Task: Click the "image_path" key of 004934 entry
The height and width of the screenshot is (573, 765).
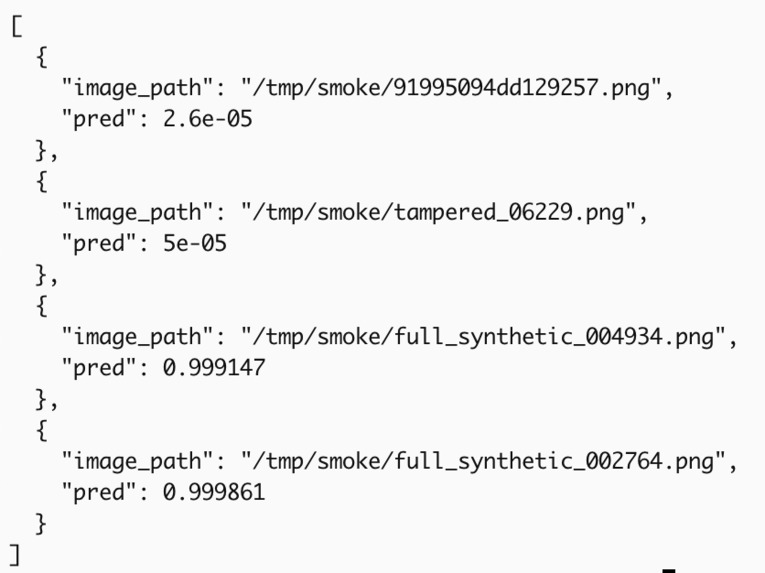Action: 137,337
